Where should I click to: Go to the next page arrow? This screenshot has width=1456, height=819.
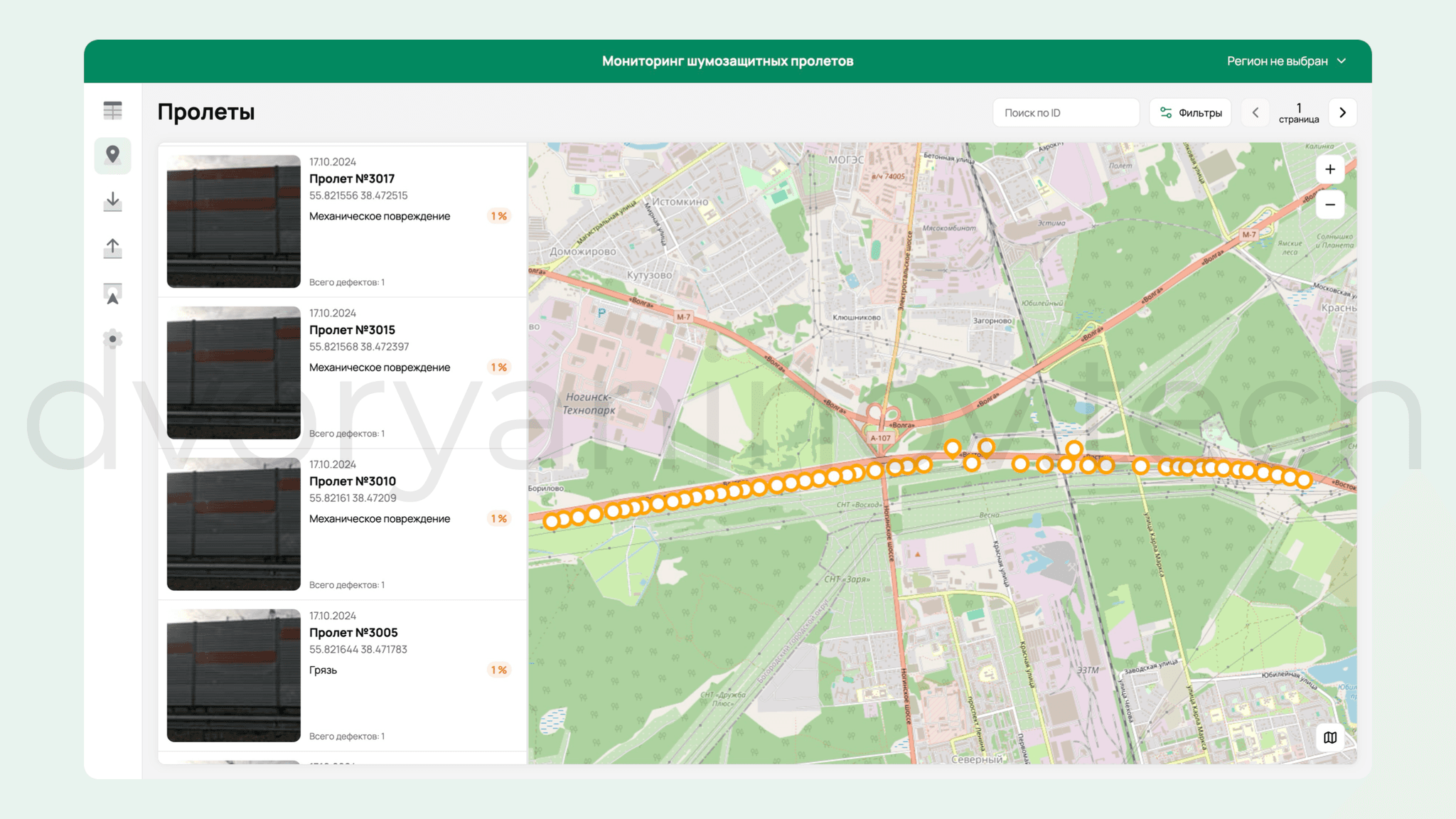pos(1342,112)
